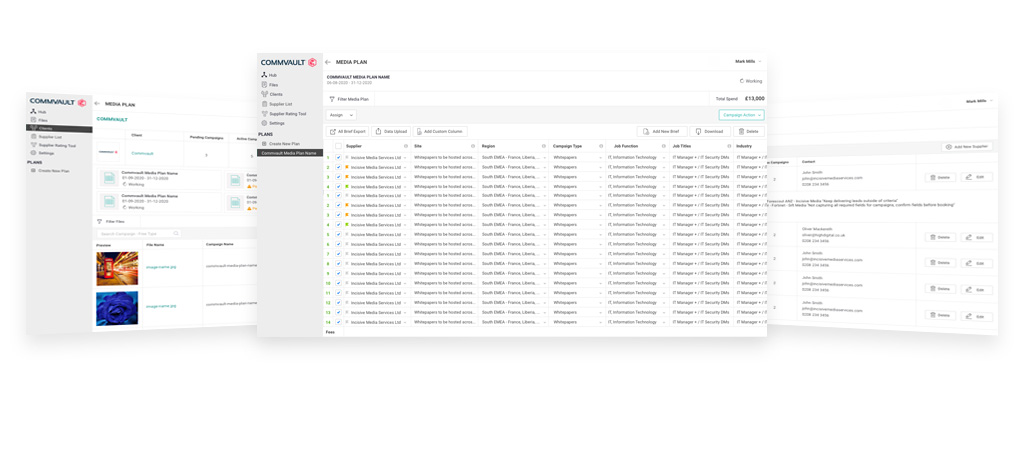Open the Mark Mills menu in the right background window
Screen dimensions: 1024x450
tap(979, 101)
